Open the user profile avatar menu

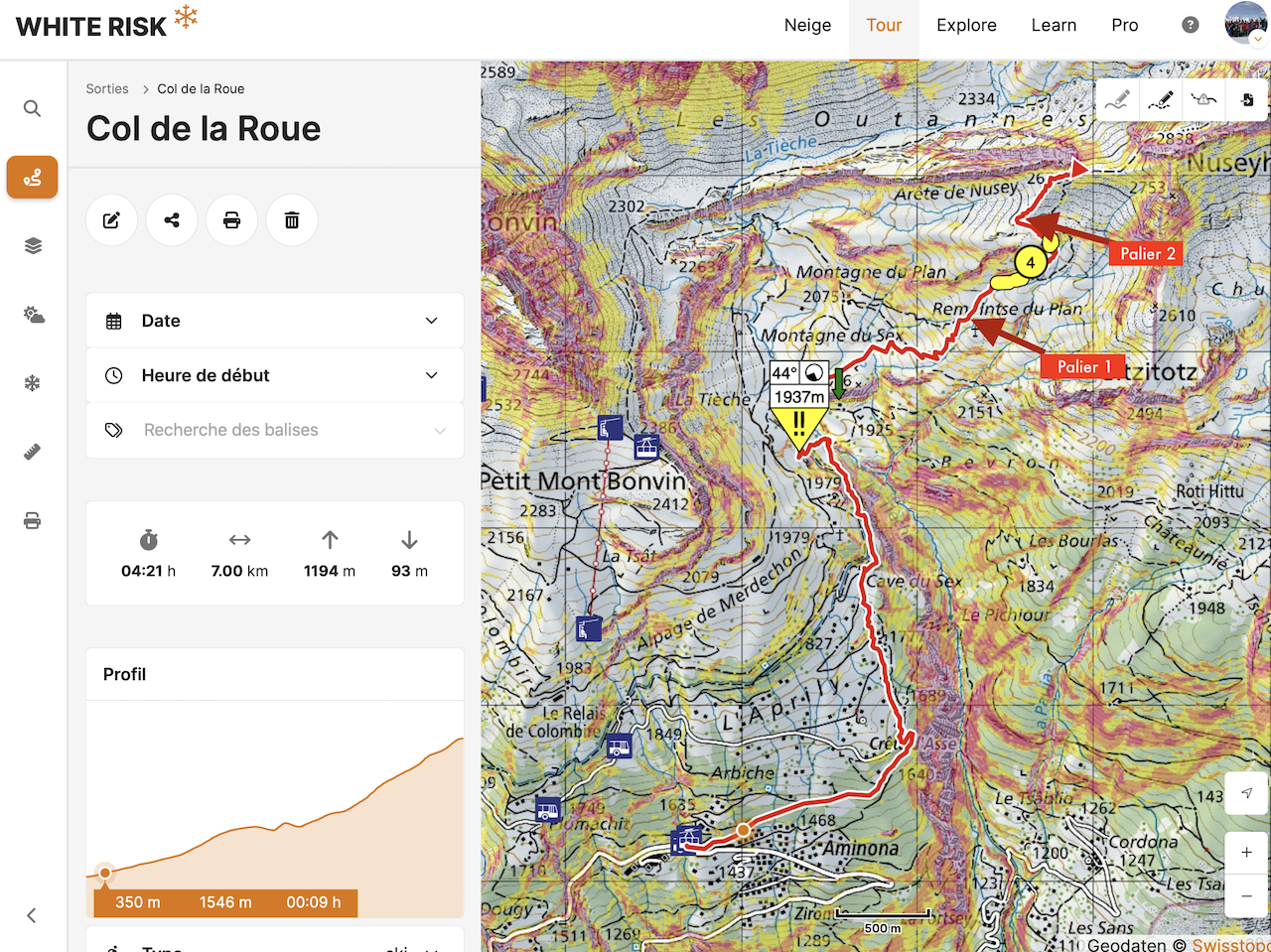point(1245,24)
